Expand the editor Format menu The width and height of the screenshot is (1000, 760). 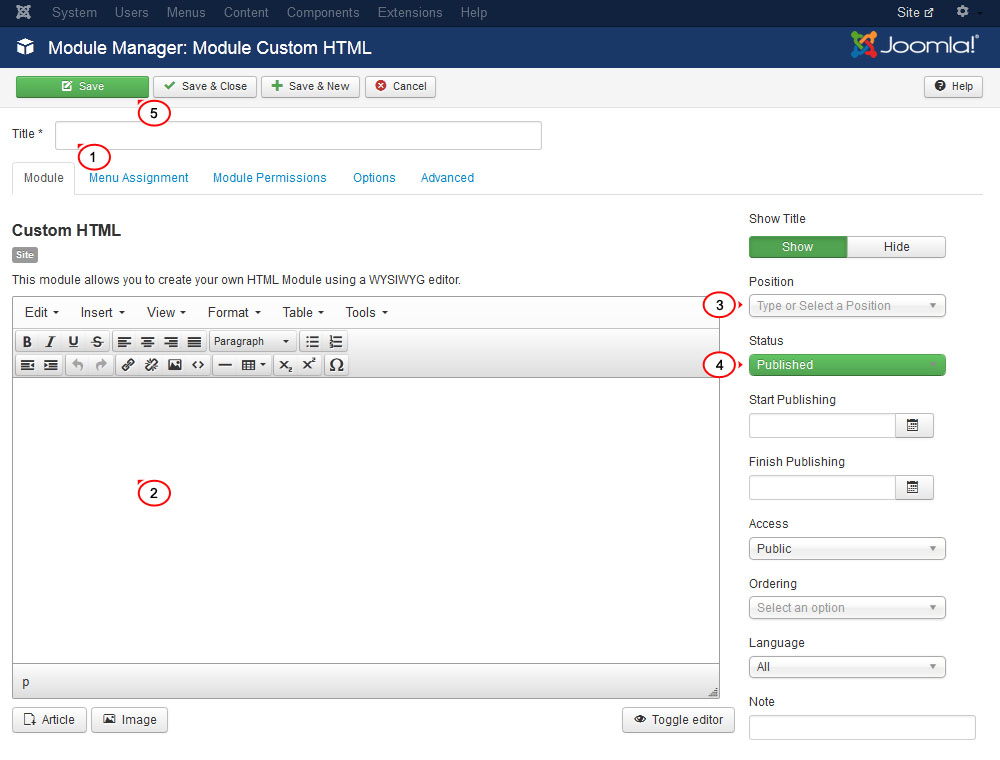point(234,312)
